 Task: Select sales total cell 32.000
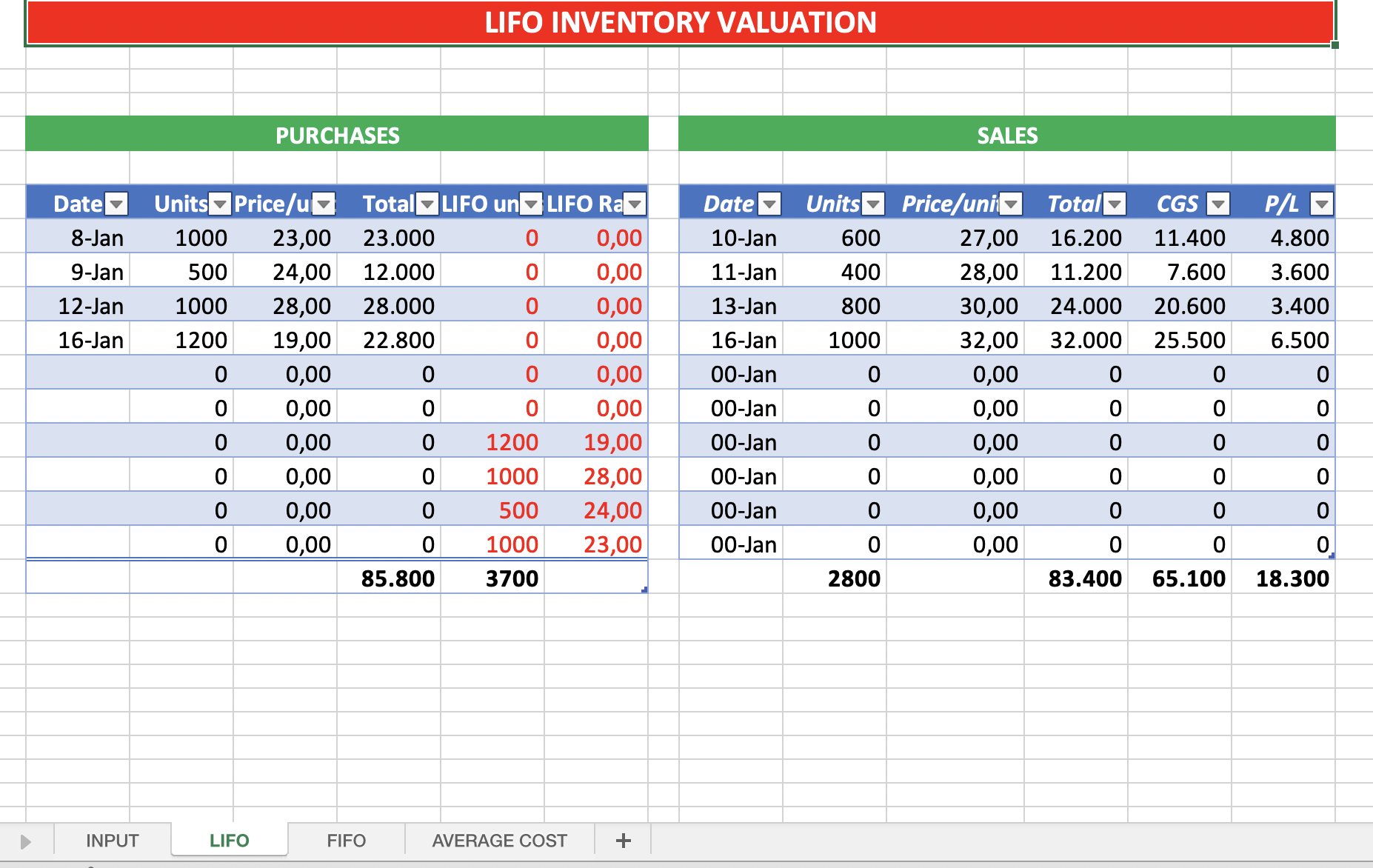point(1076,340)
